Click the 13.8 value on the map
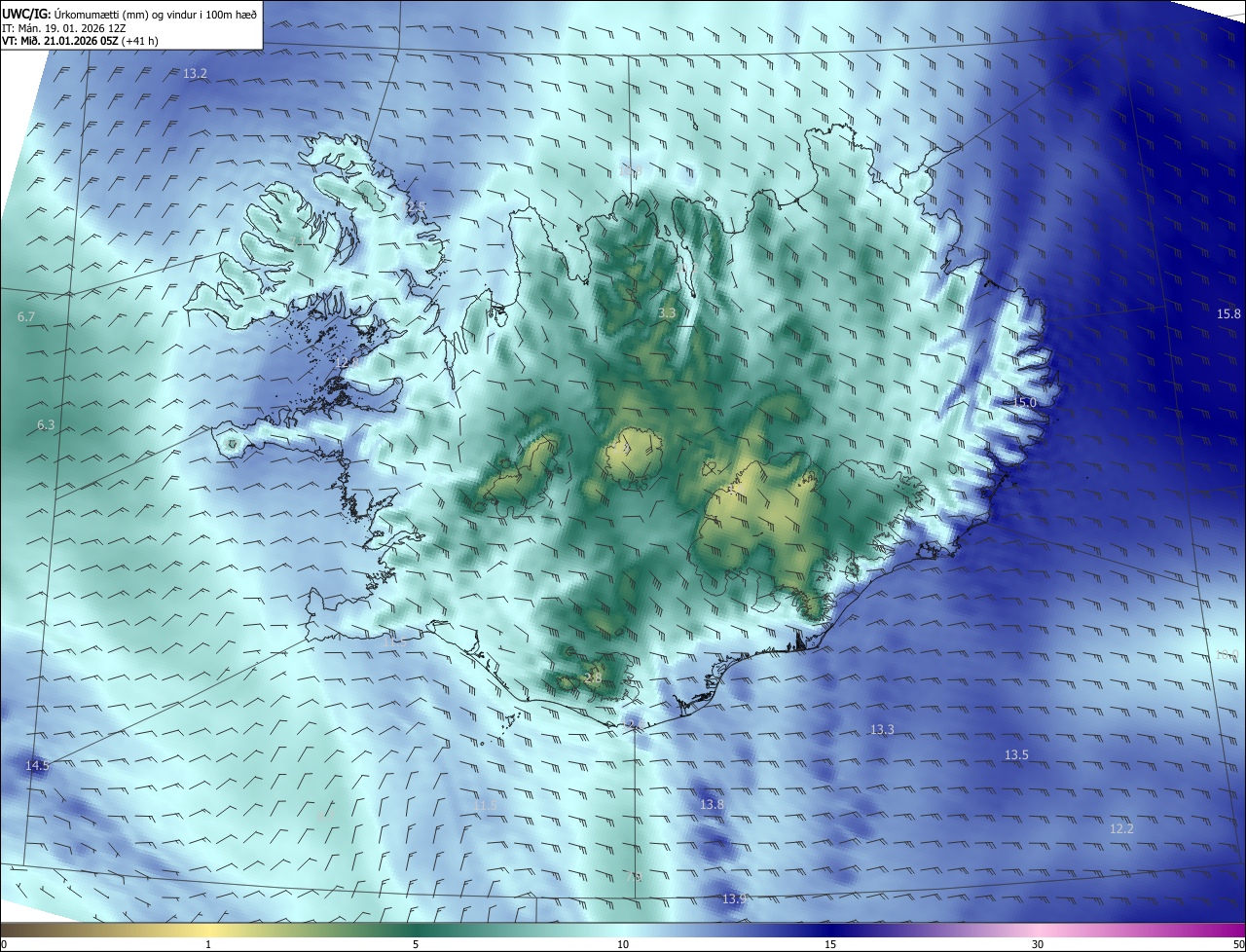The width and height of the screenshot is (1246, 952). [x=712, y=805]
